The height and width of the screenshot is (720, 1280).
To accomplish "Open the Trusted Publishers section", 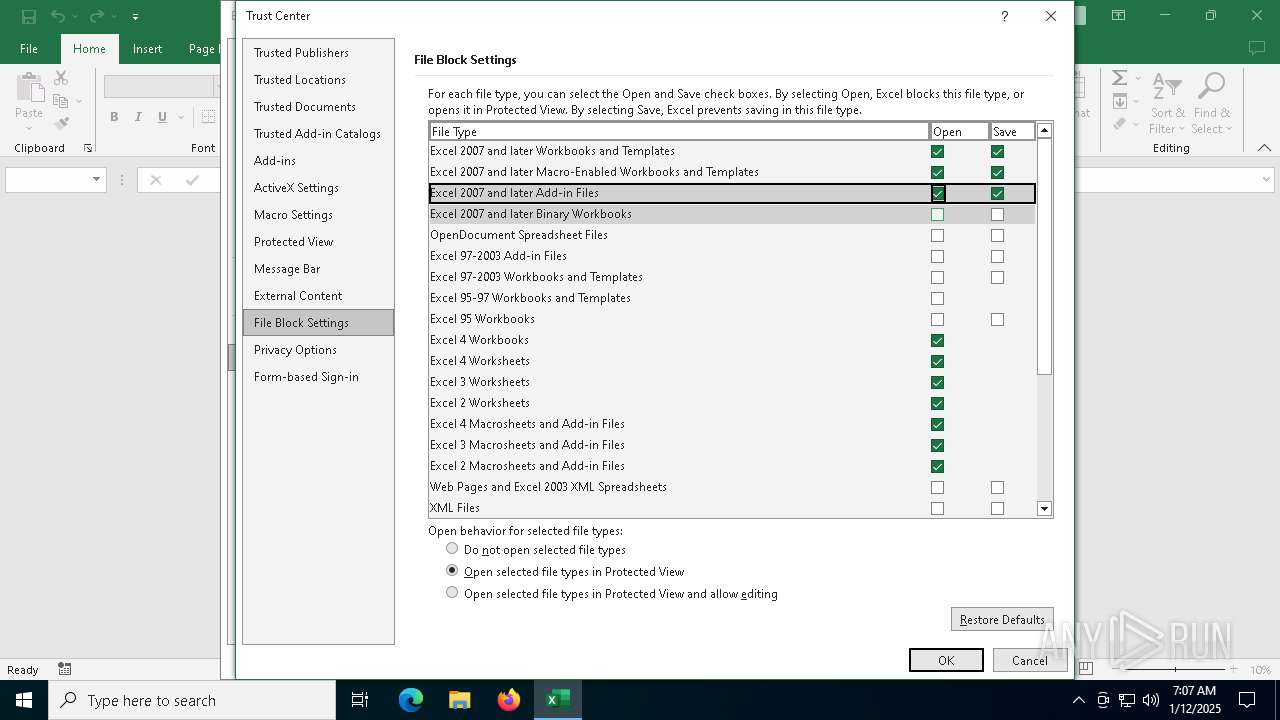I will point(318,53).
